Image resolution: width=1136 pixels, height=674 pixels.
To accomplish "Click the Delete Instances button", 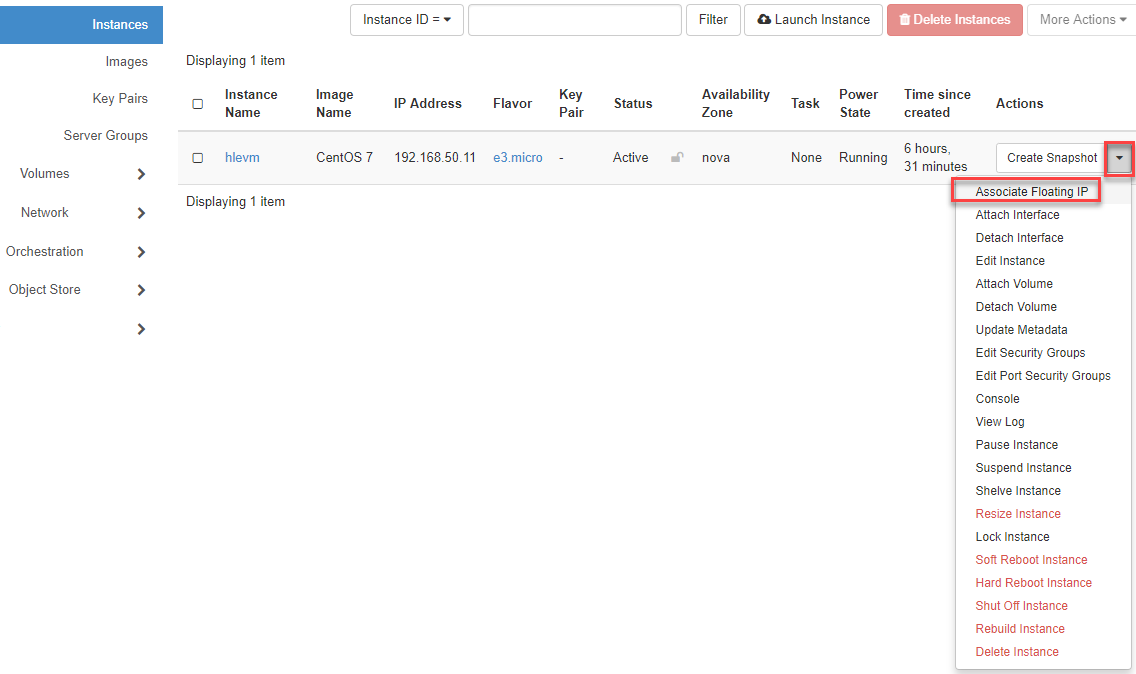I will (954, 20).
